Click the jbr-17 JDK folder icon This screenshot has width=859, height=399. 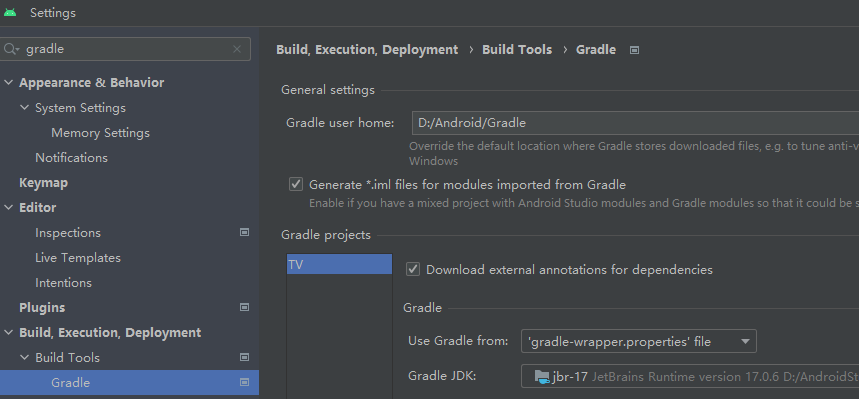(542, 377)
